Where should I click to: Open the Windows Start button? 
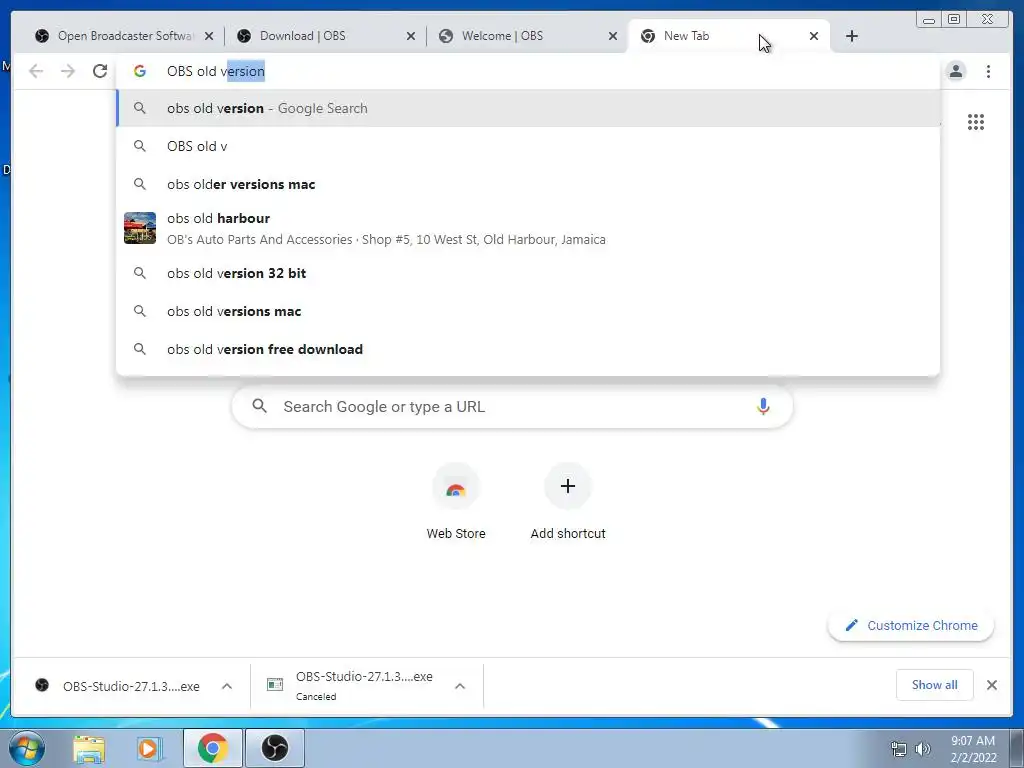click(x=27, y=748)
